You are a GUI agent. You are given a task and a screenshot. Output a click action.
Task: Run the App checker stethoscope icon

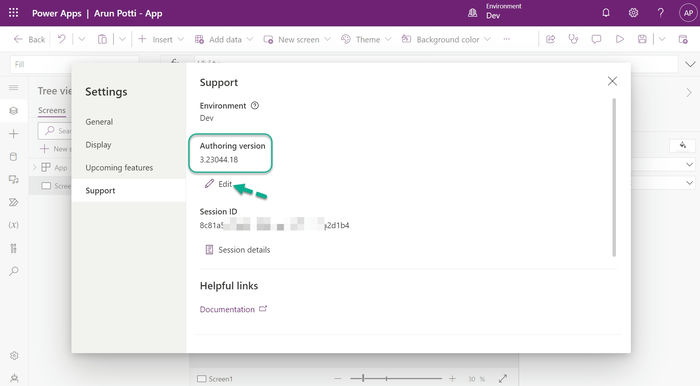[x=573, y=39]
